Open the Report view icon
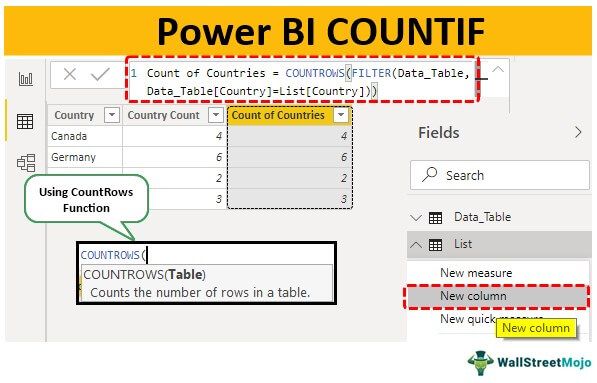 (x=26, y=79)
